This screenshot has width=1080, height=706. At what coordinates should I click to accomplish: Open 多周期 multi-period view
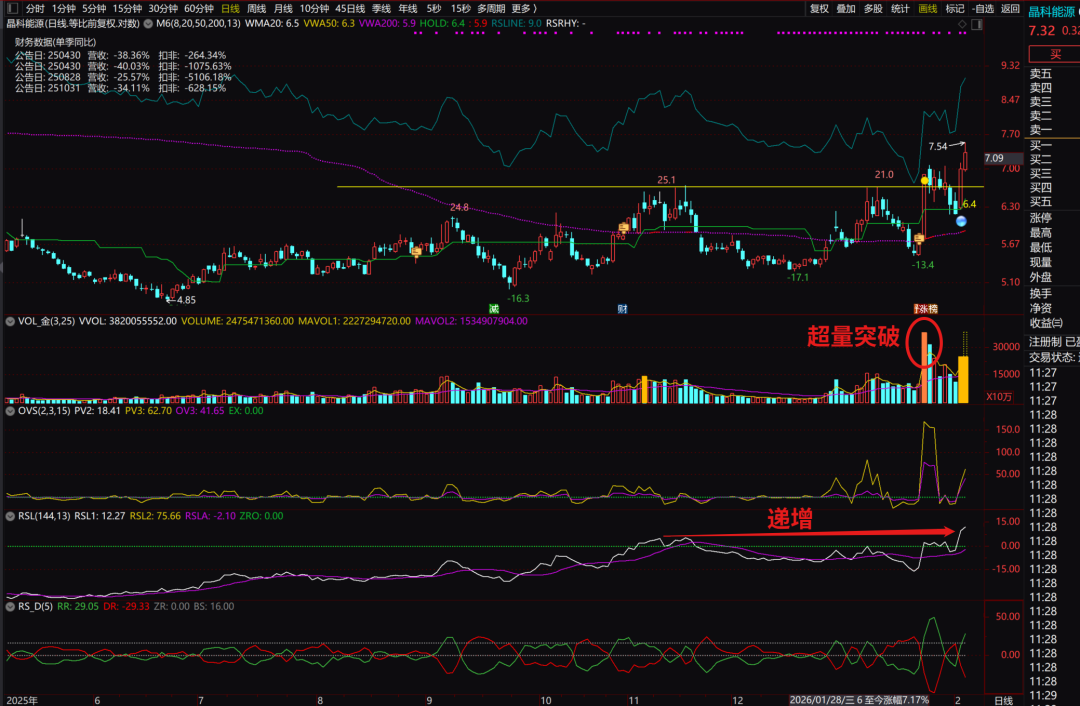[490, 8]
